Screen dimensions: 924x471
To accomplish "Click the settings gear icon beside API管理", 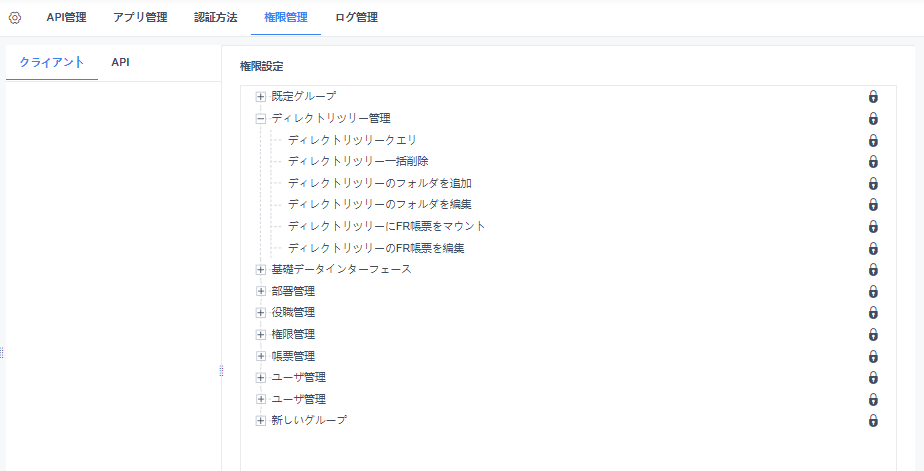I will [x=15, y=18].
